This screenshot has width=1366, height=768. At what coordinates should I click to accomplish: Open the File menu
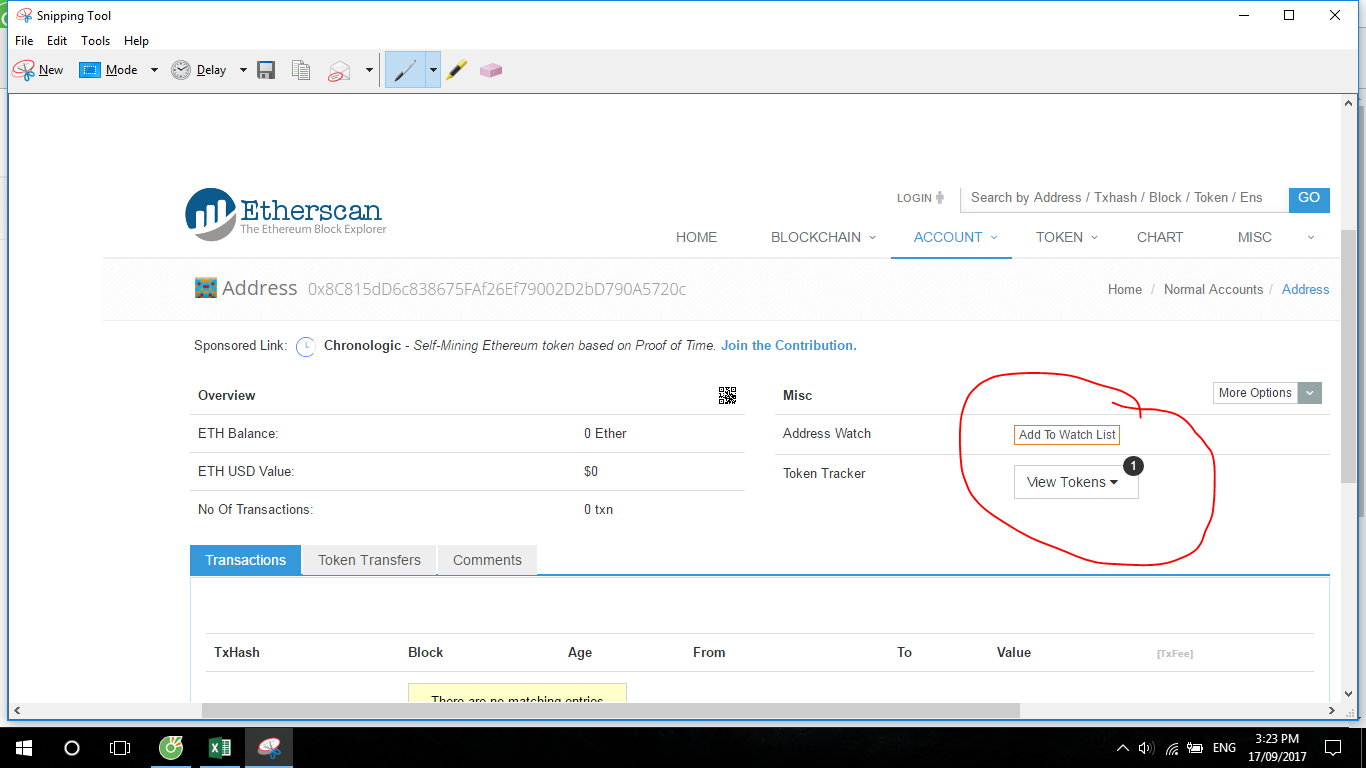pos(24,41)
